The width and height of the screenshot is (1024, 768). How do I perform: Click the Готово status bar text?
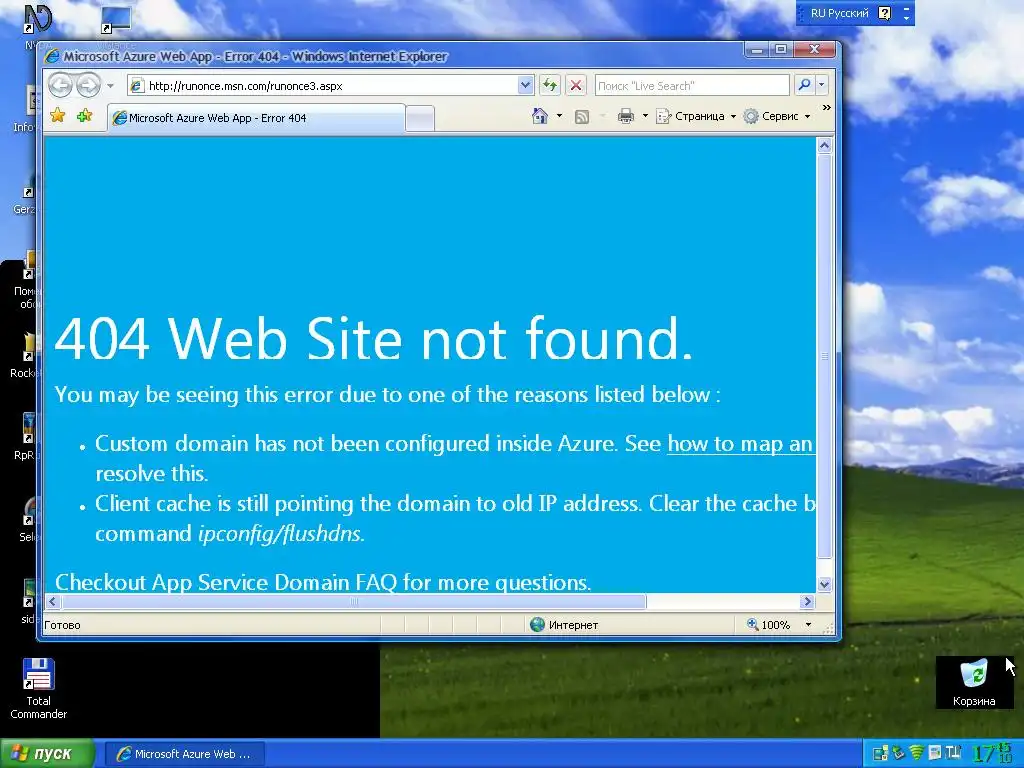coord(62,625)
